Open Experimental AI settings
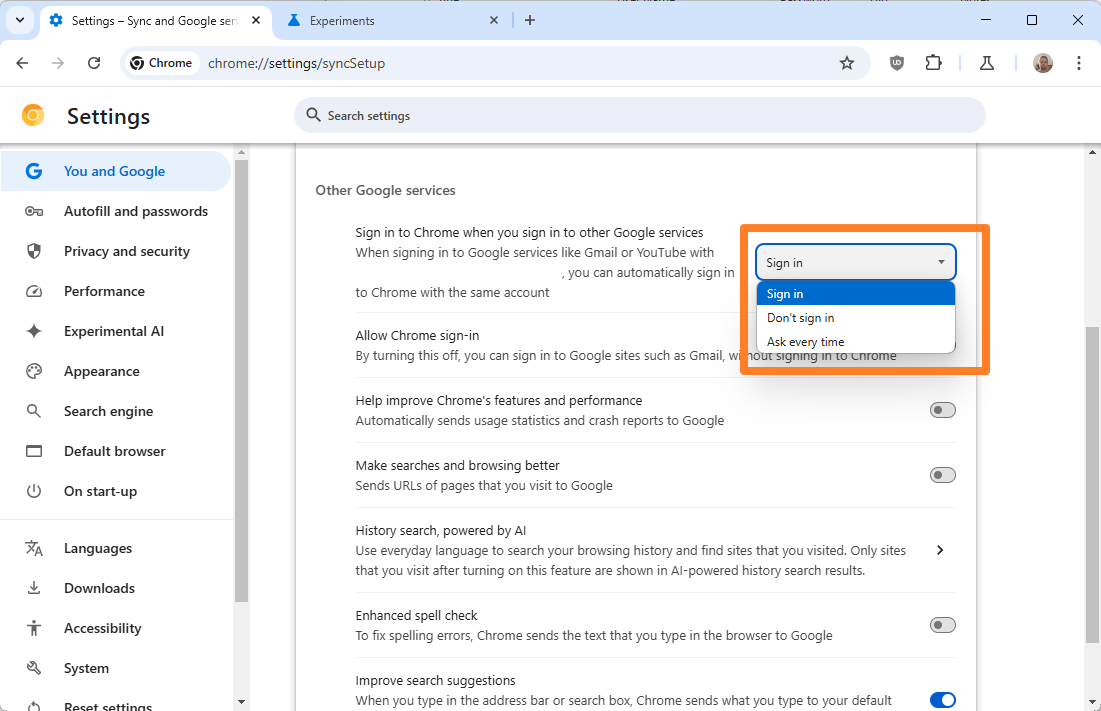Viewport: 1101px width, 711px height. coord(115,331)
